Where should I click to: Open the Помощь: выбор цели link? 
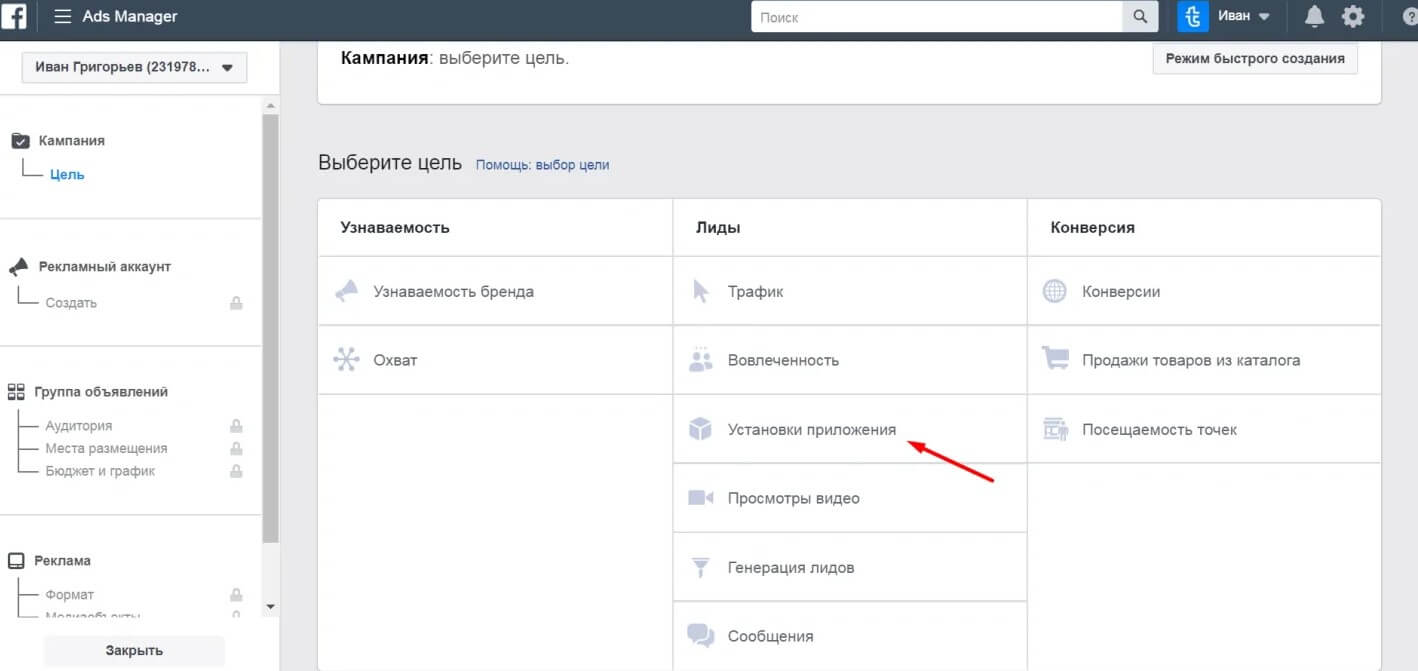click(542, 165)
